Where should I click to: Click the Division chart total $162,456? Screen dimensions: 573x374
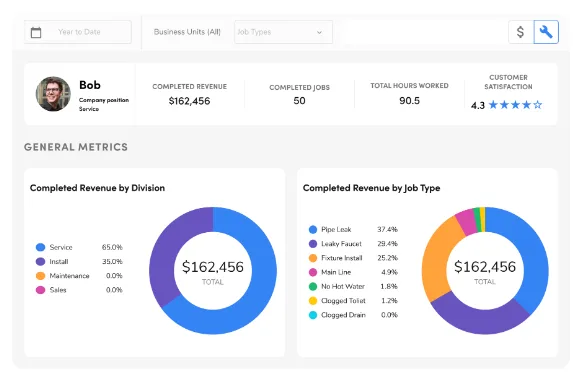click(x=213, y=267)
